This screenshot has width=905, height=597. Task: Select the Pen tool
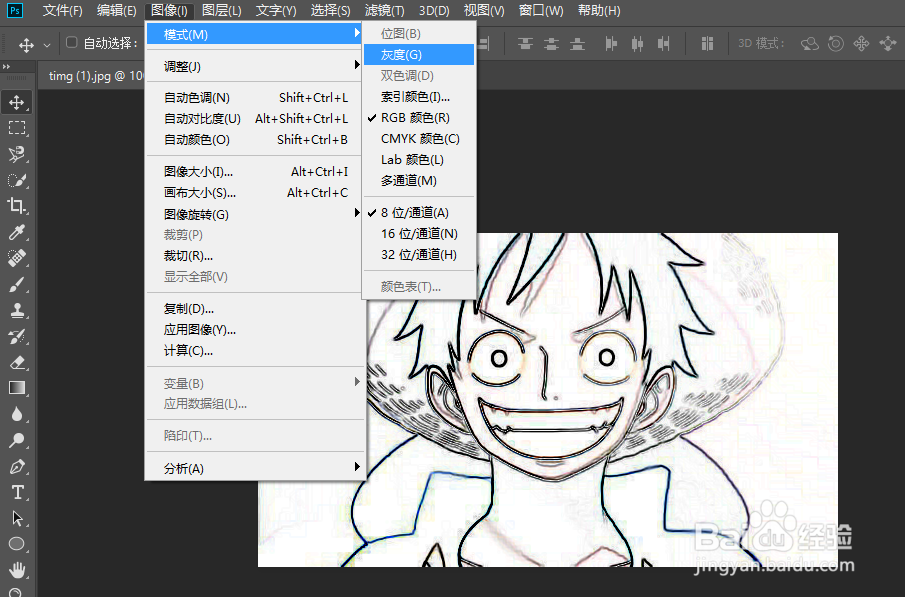(17, 466)
